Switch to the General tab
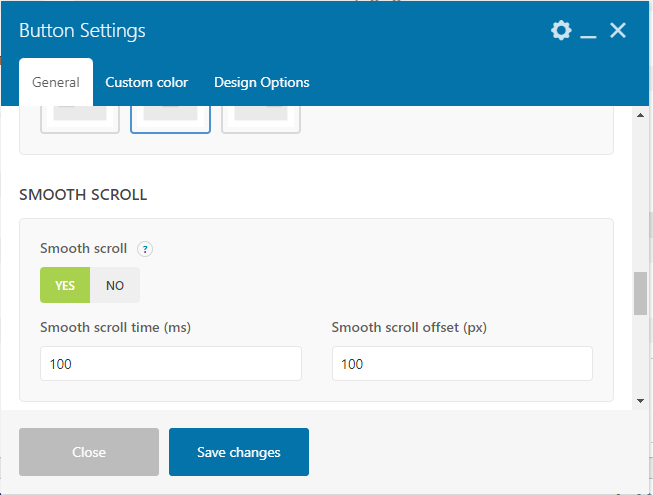The image size is (653, 495). click(56, 82)
